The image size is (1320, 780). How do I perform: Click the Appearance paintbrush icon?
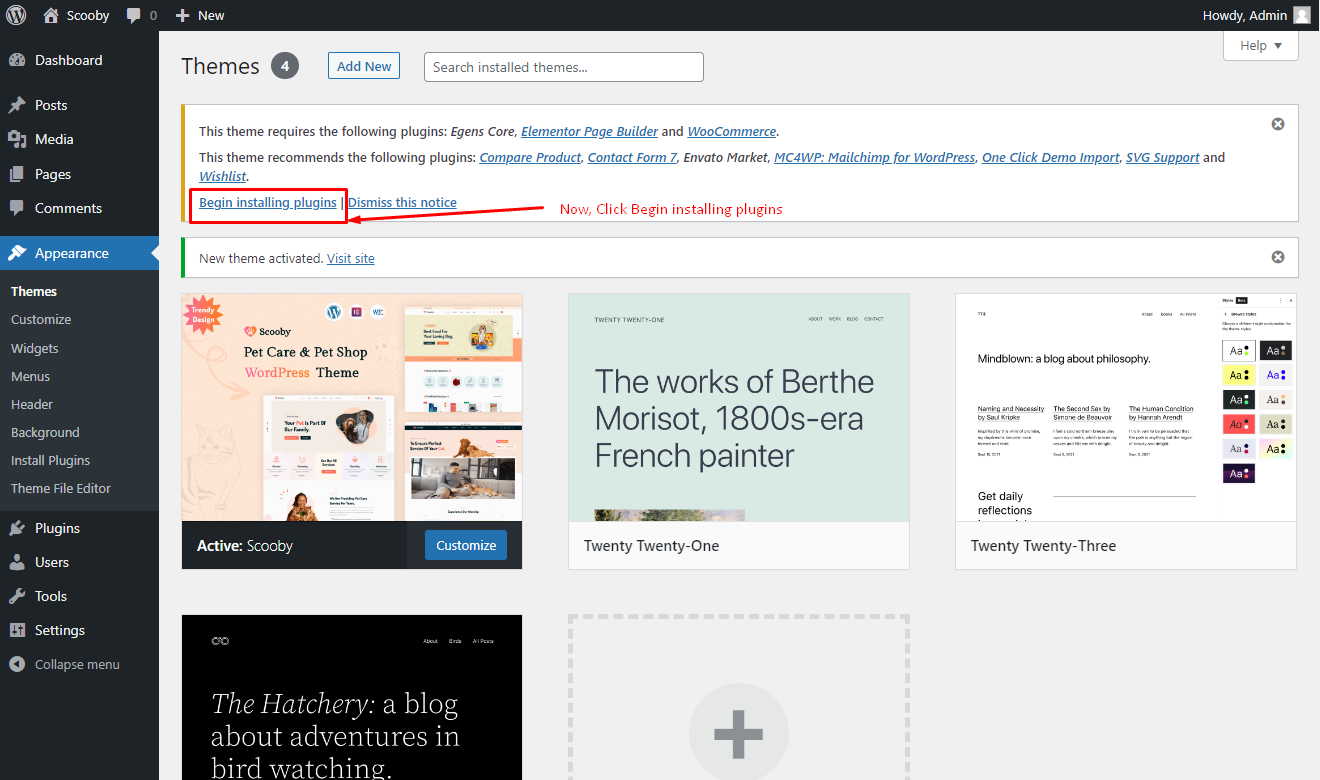coord(17,253)
